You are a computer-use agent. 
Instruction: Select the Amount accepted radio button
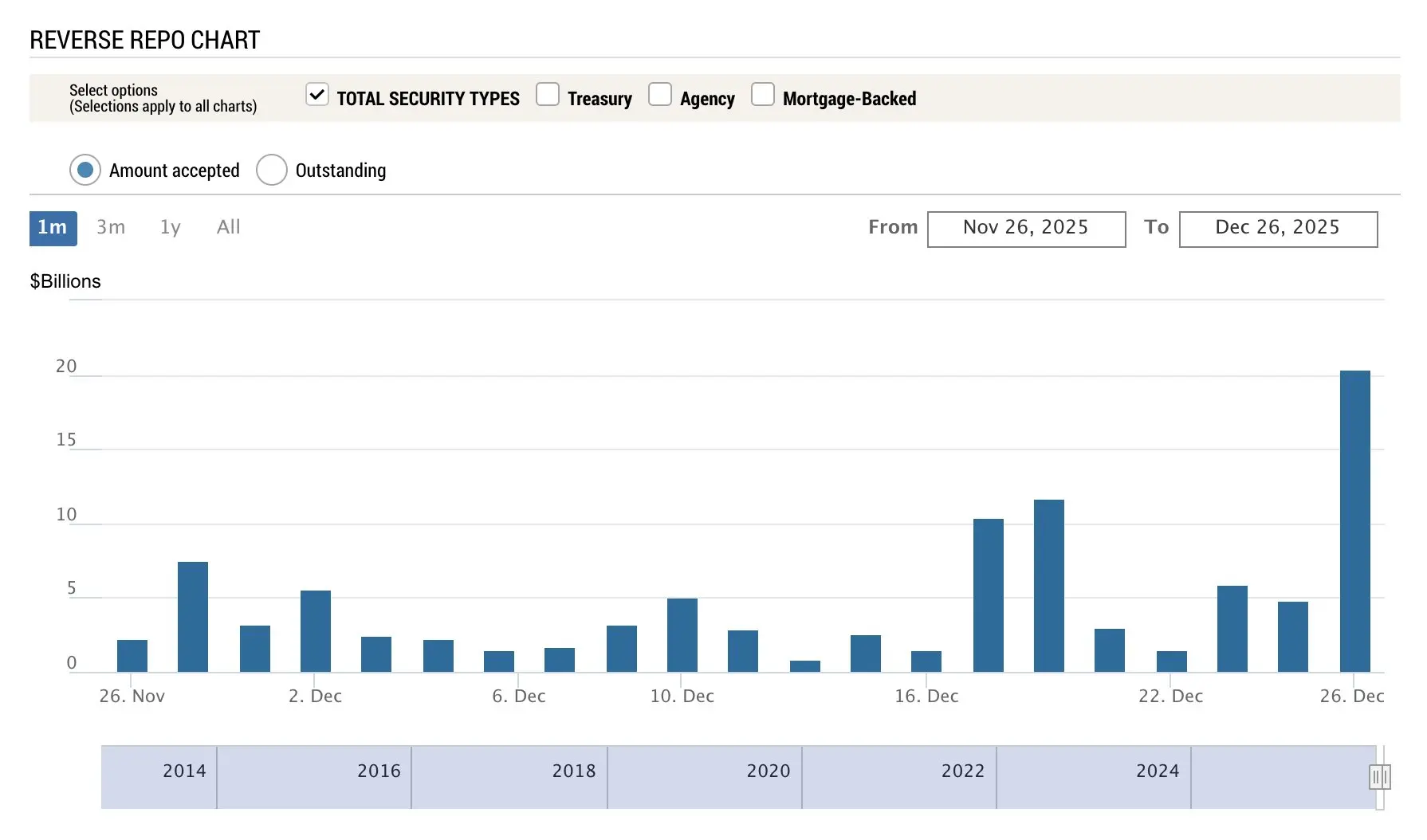point(85,170)
